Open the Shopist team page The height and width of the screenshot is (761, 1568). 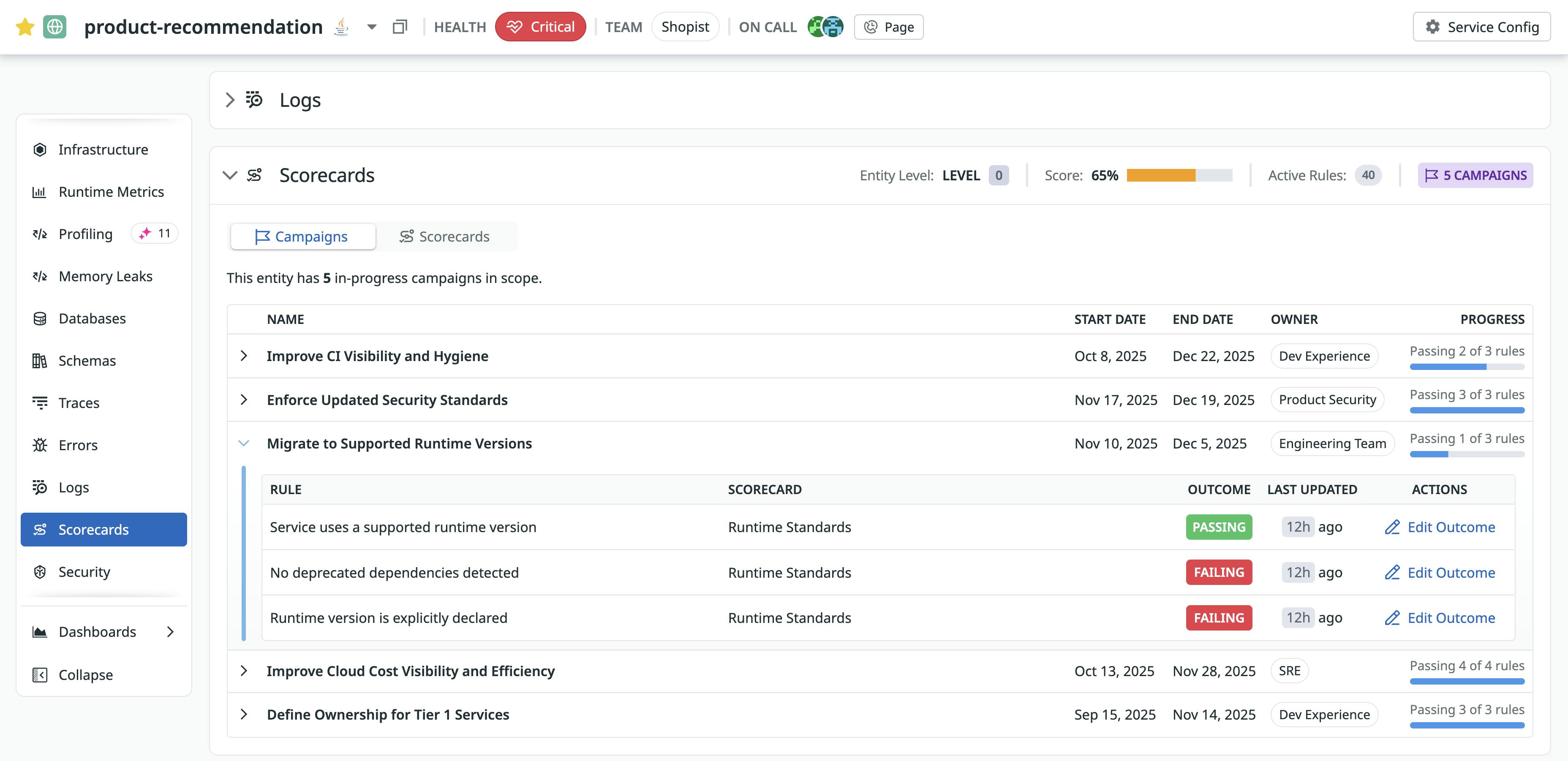pos(686,27)
